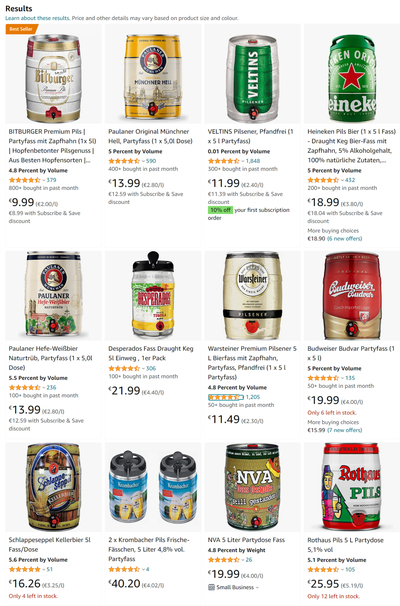Open 2 x Krombacher Pils product title

pyautogui.click(x=148, y=549)
